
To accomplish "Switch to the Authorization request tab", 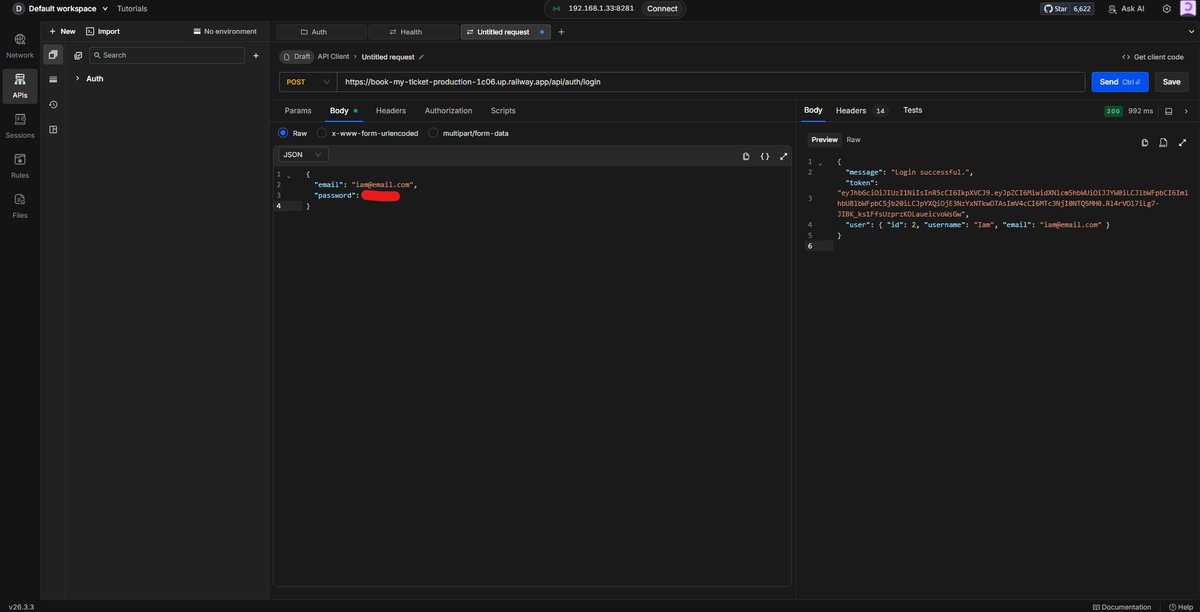I will 448,111.
